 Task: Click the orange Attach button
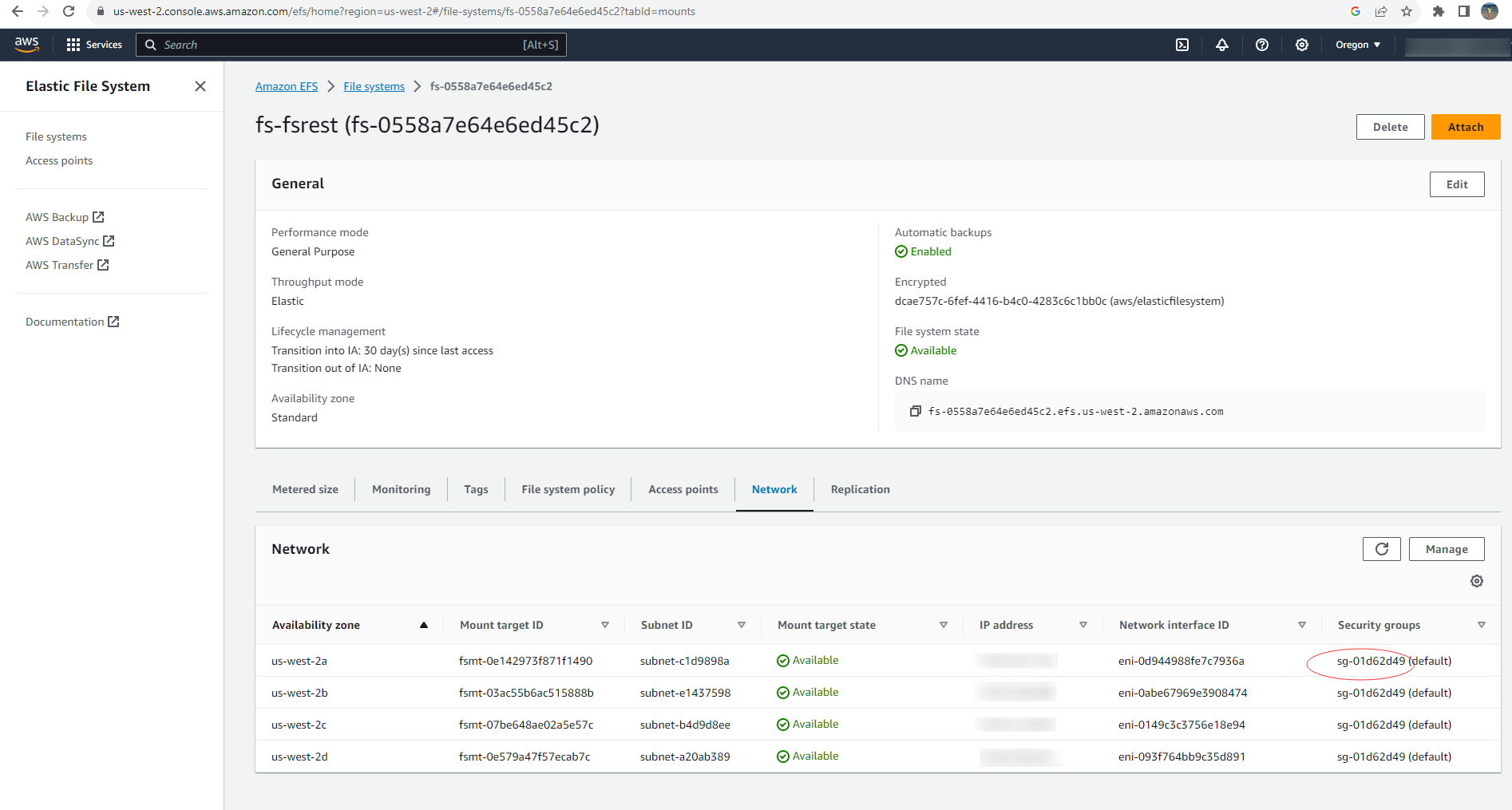point(1465,127)
